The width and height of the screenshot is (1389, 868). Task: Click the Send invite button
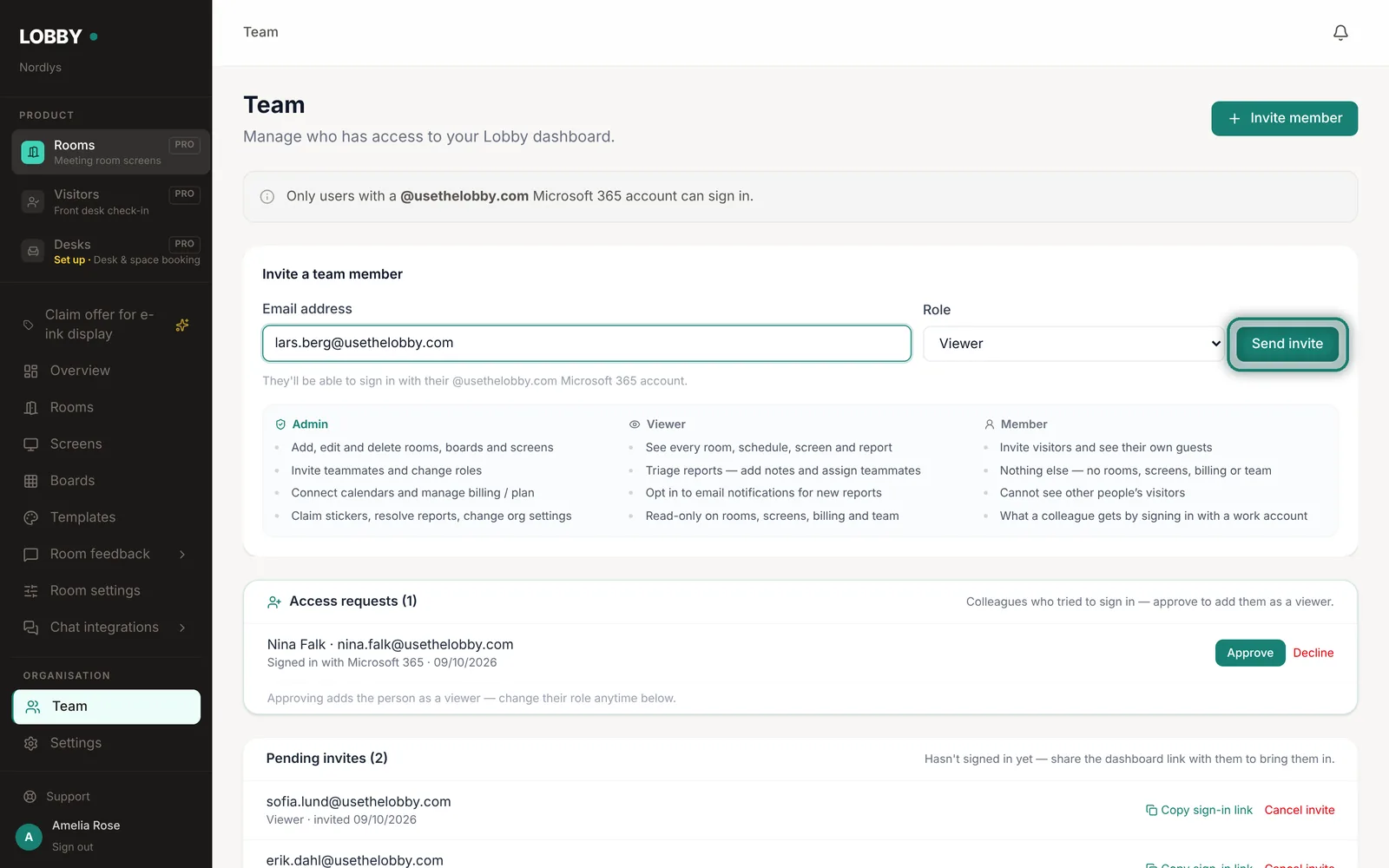tap(1287, 344)
